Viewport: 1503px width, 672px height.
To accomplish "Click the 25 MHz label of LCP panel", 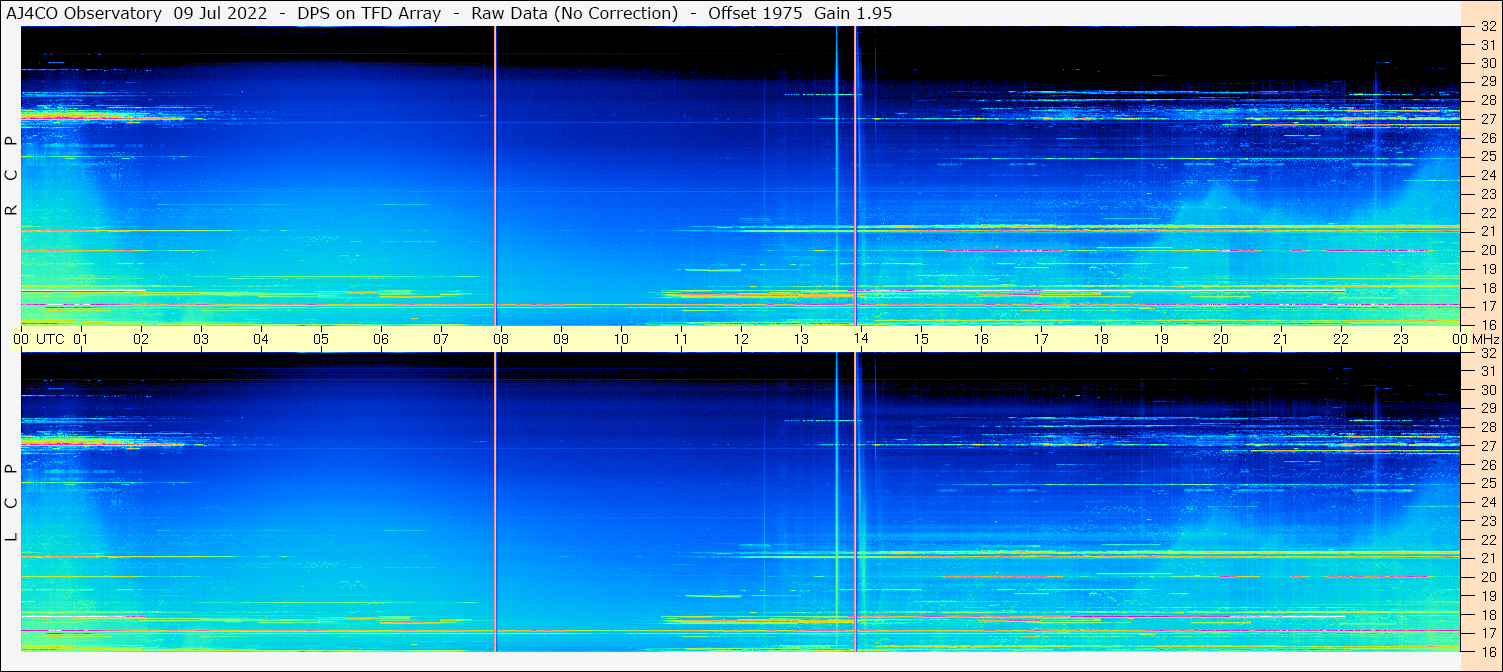I will tap(1487, 484).
